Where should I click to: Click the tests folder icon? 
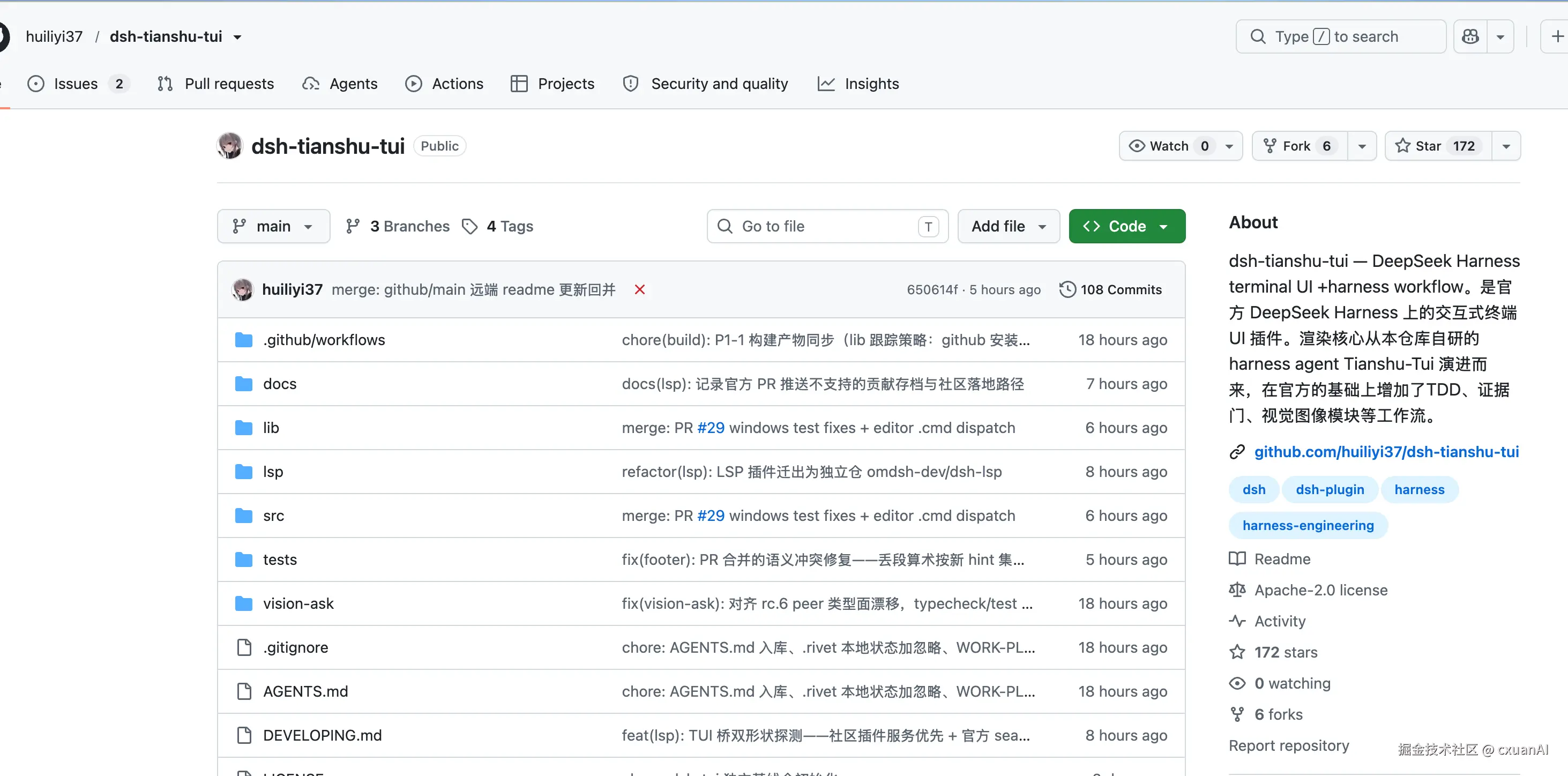tap(243, 559)
